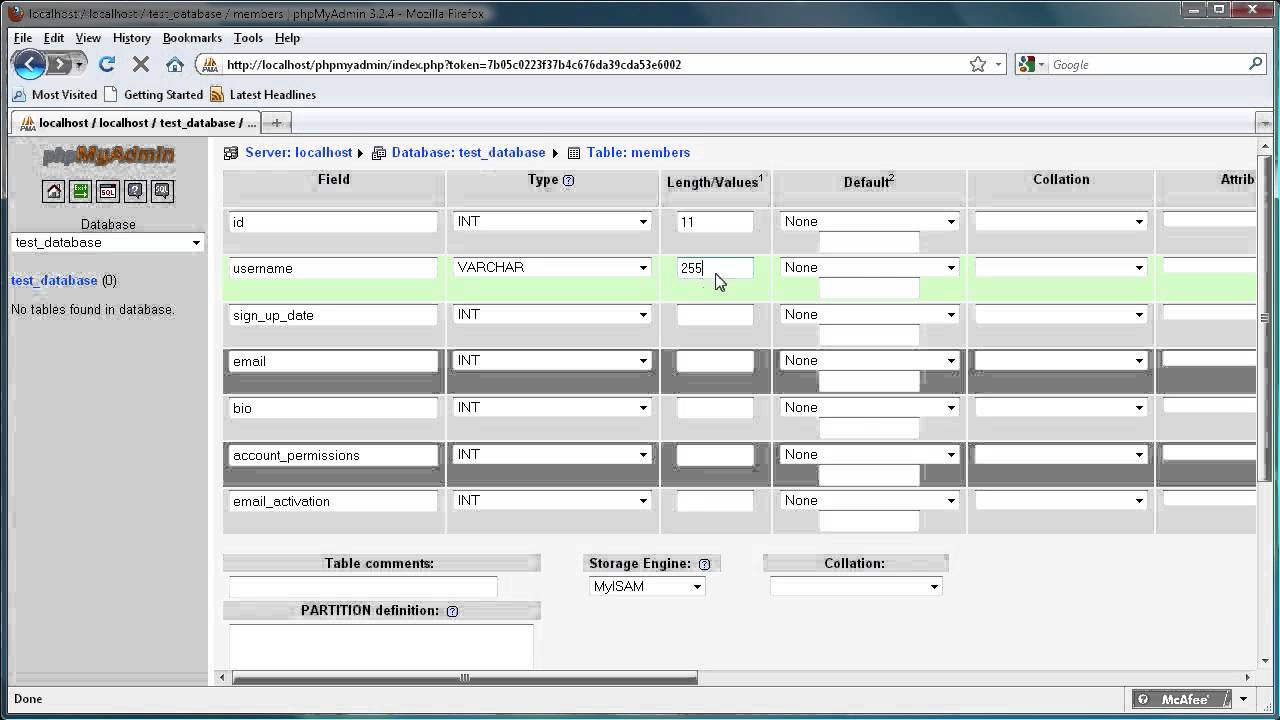Click the Table comments input

[363, 587]
